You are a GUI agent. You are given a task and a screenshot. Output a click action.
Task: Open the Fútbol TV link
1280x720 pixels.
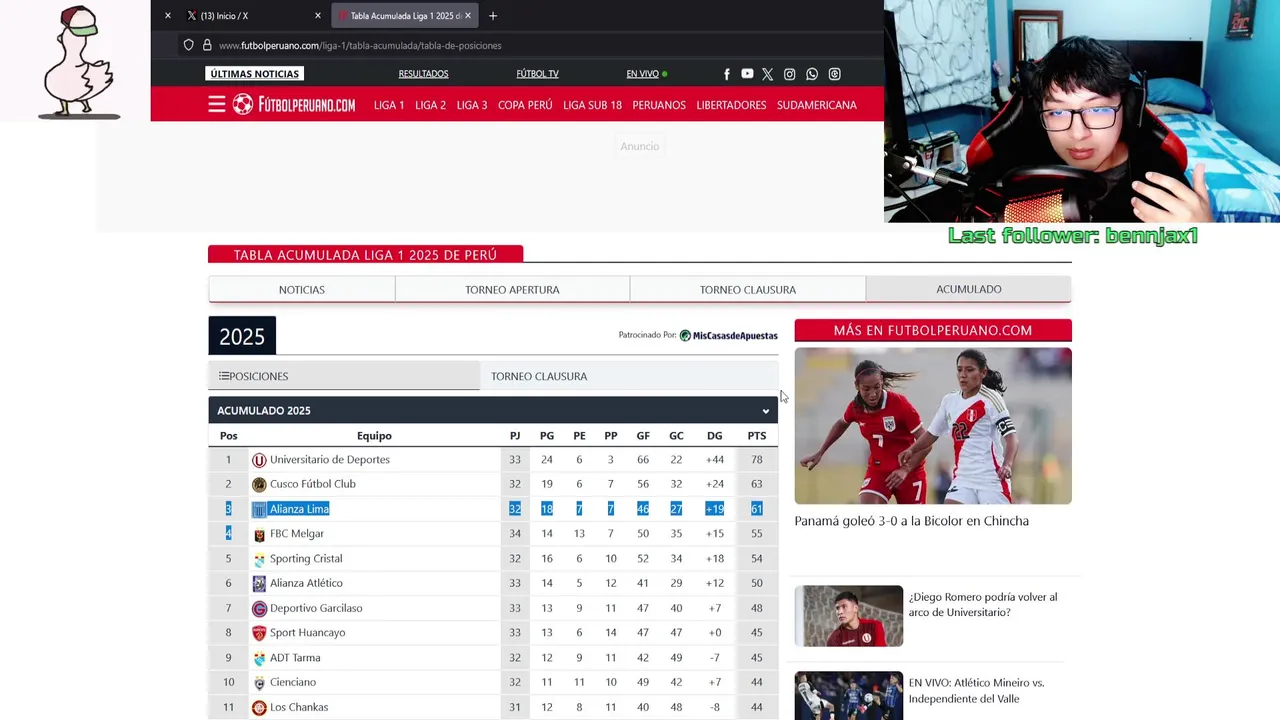pyautogui.click(x=537, y=74)
